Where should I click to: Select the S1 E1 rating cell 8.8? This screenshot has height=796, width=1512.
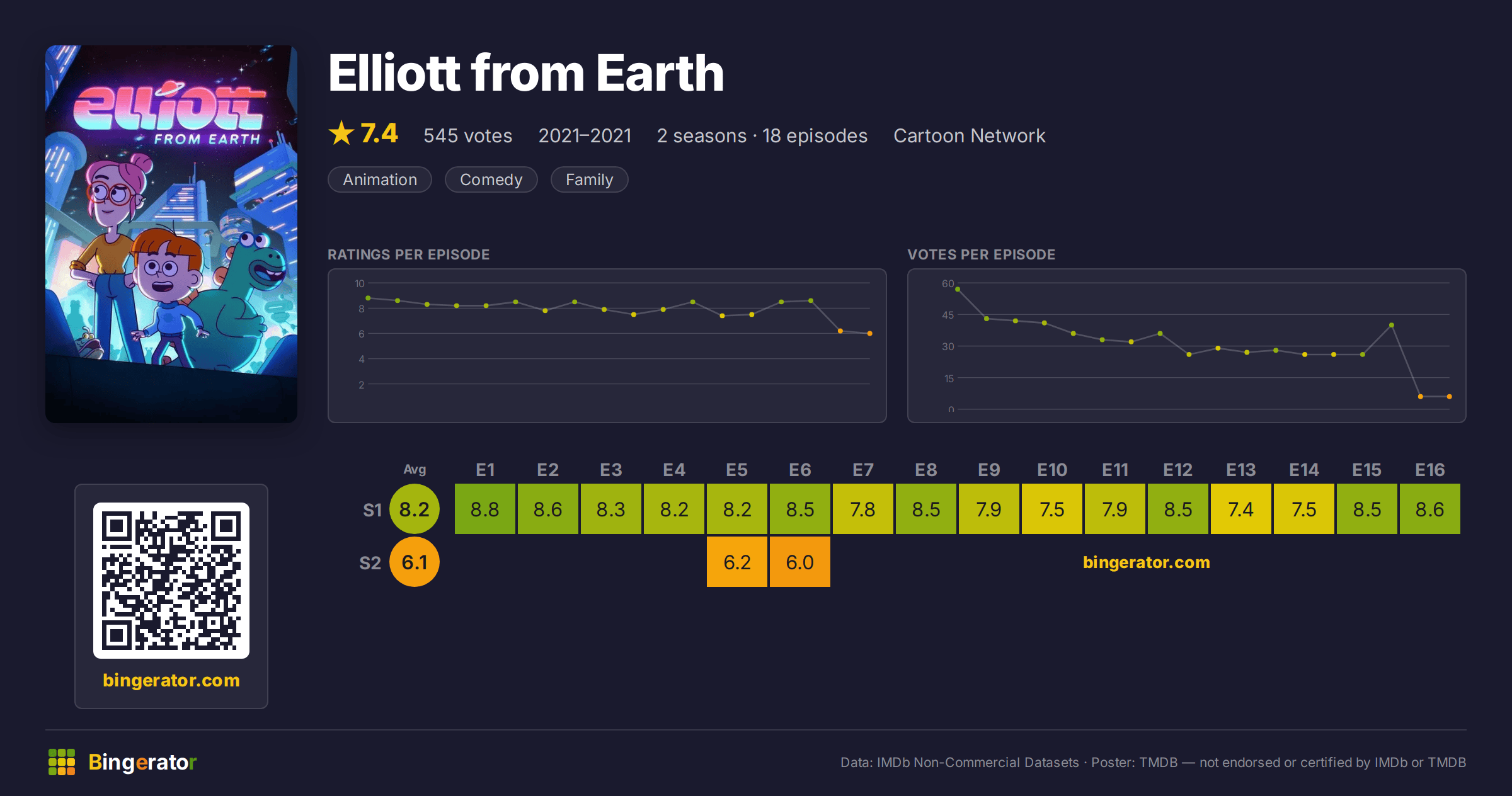point(485,509)
